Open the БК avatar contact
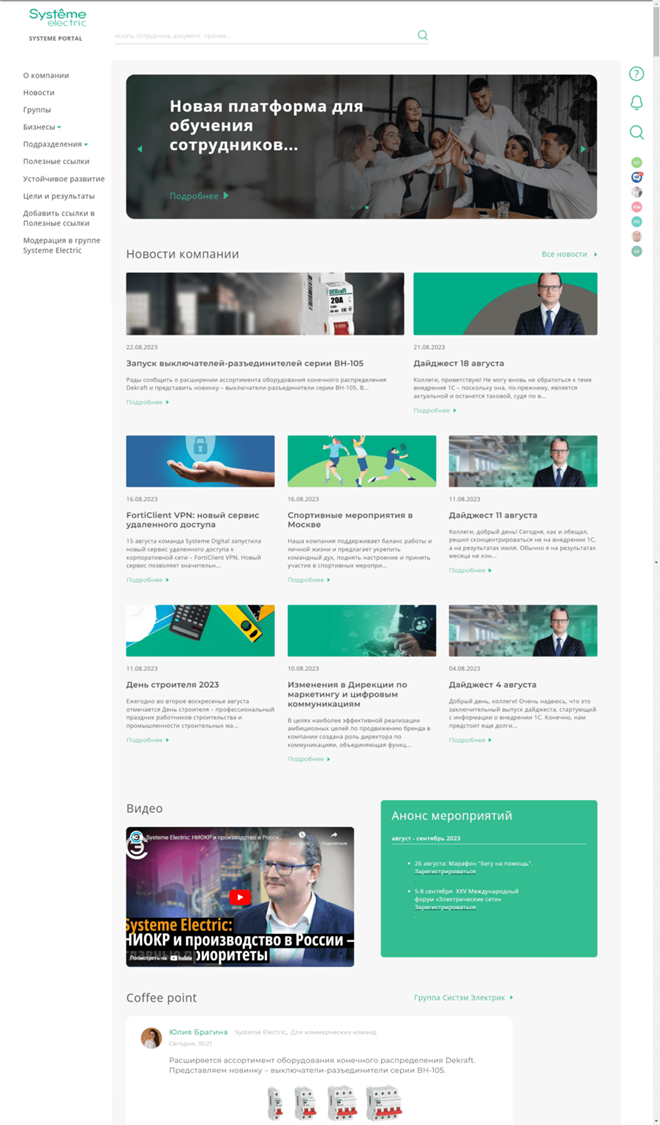 pyautogui.click(x=636, y=251)
